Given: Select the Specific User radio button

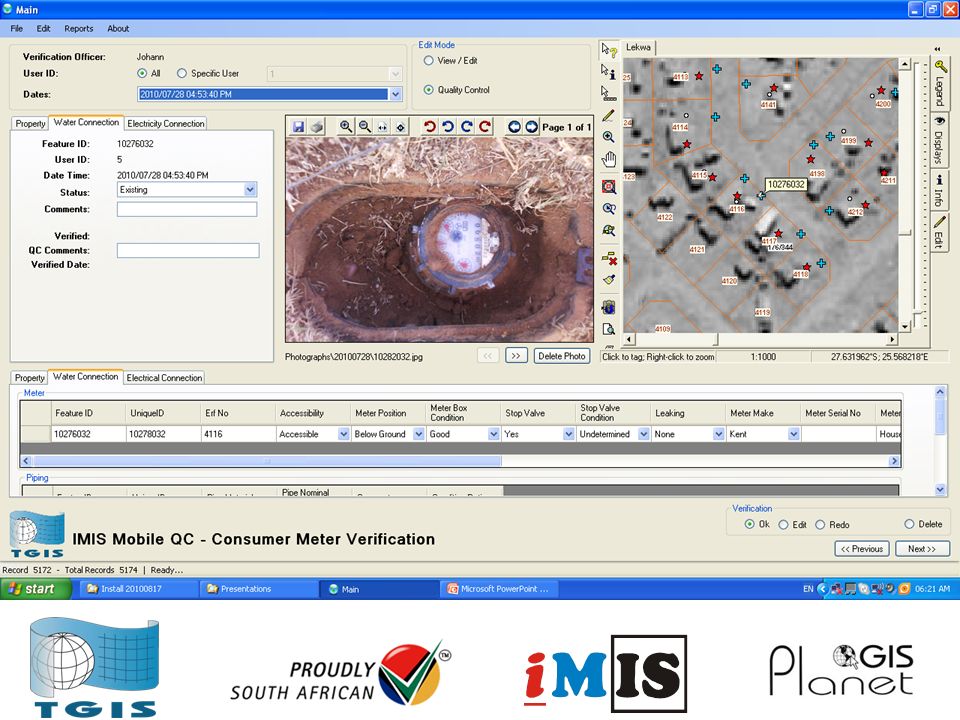Looking at the screenshot, I should 182,73.
